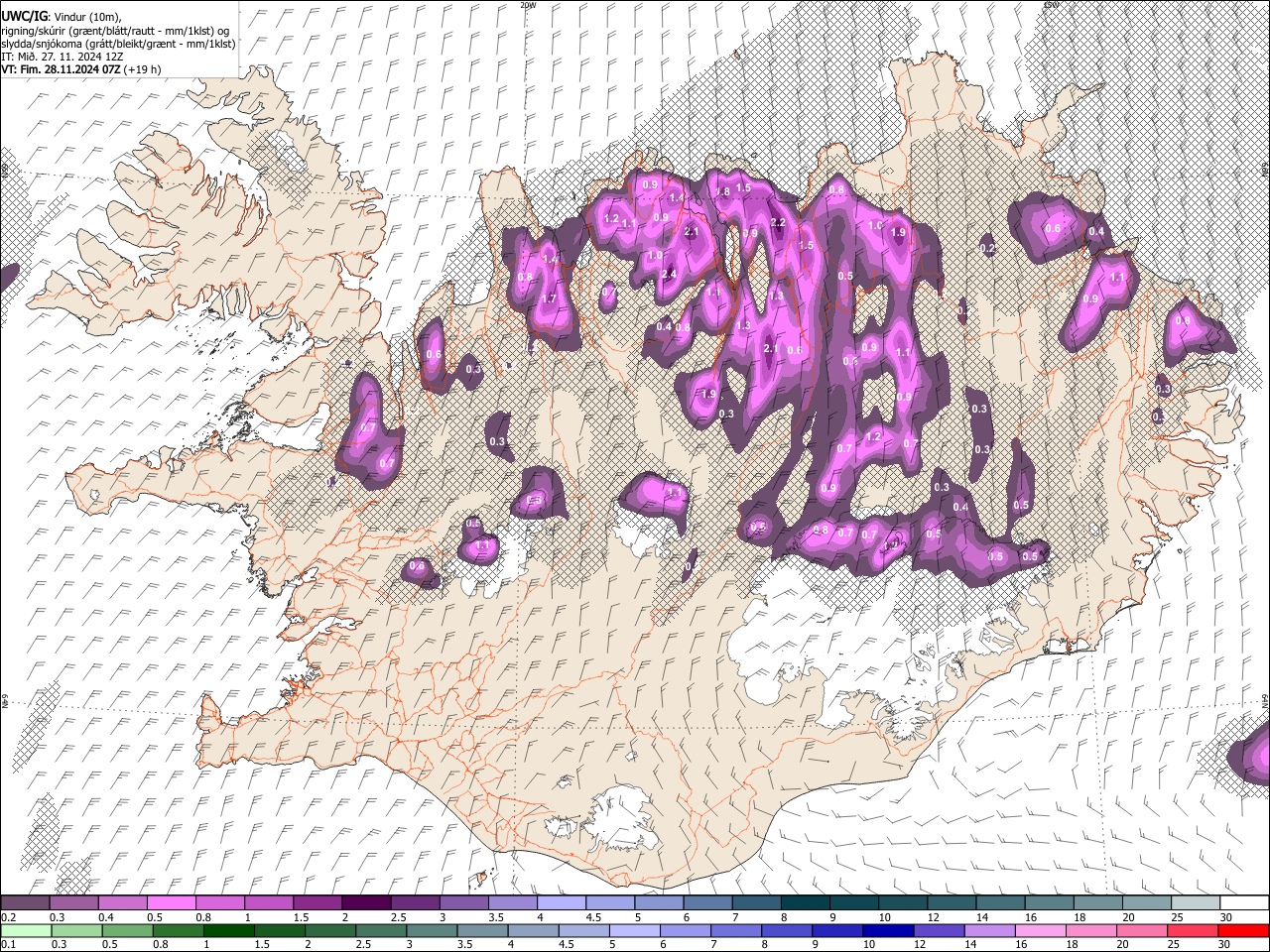1270x952 pixels.
Task: Pick the snow legend swatch starting at 1.5
Action: 317,903
